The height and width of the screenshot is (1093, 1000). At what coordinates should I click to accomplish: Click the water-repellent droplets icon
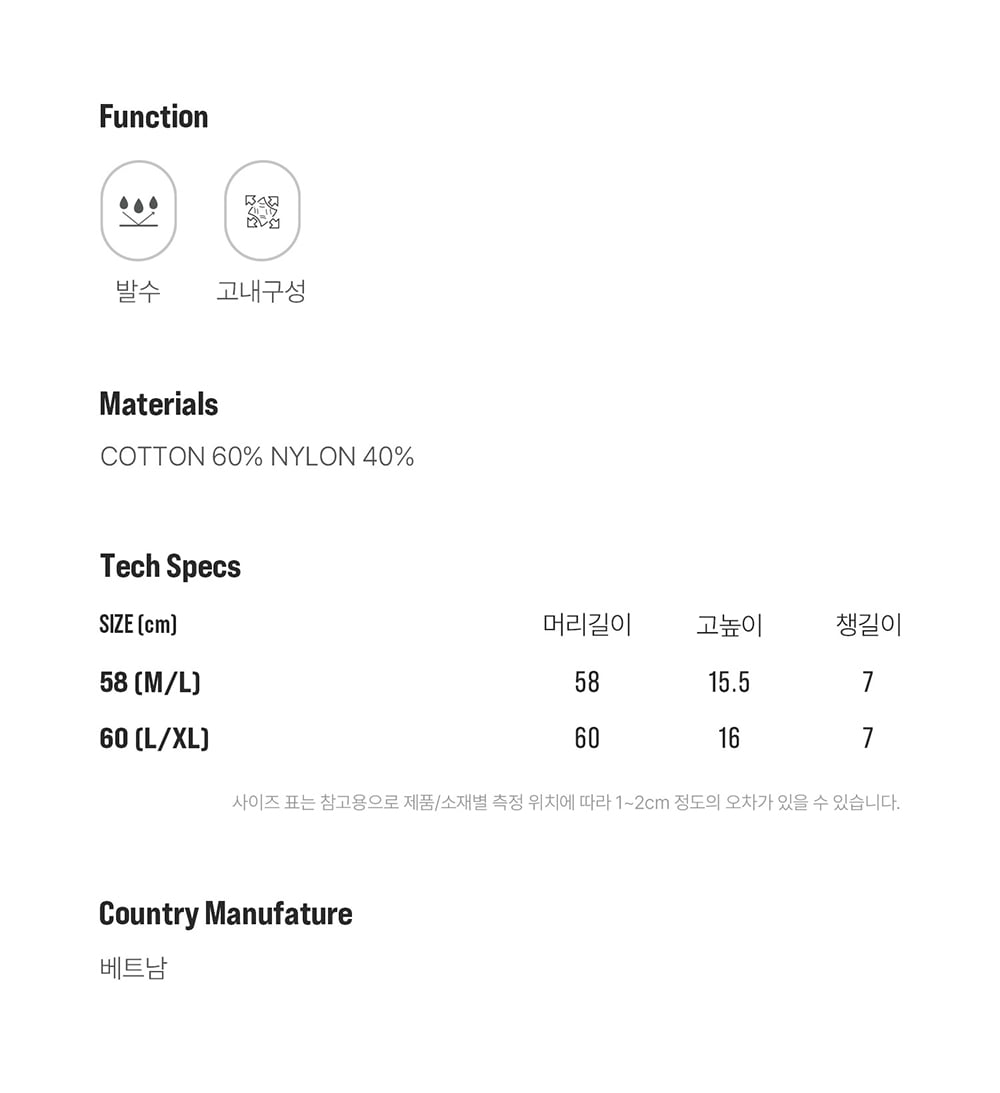point(138,211)
